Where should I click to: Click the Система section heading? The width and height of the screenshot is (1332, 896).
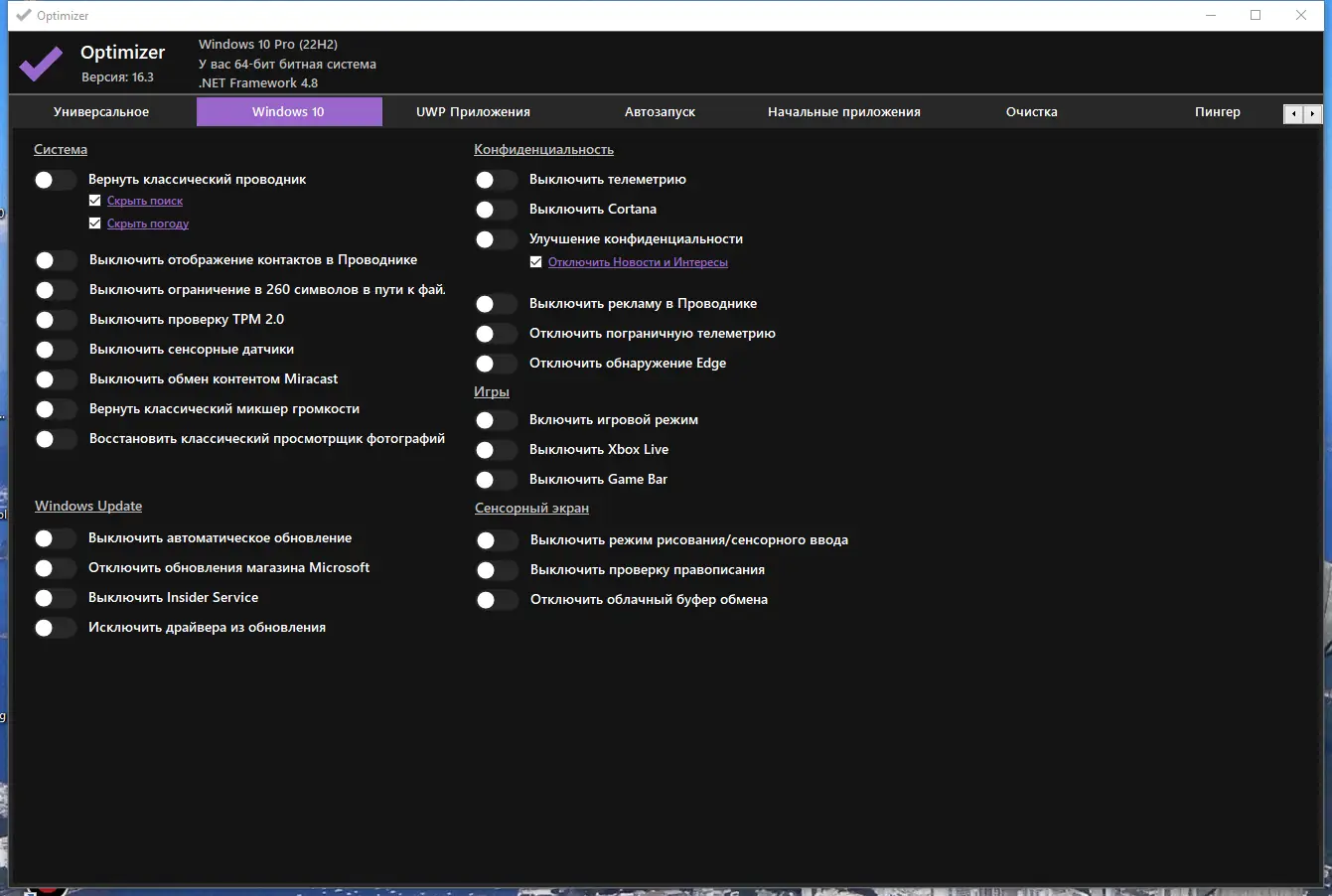(x=61, y=150)
